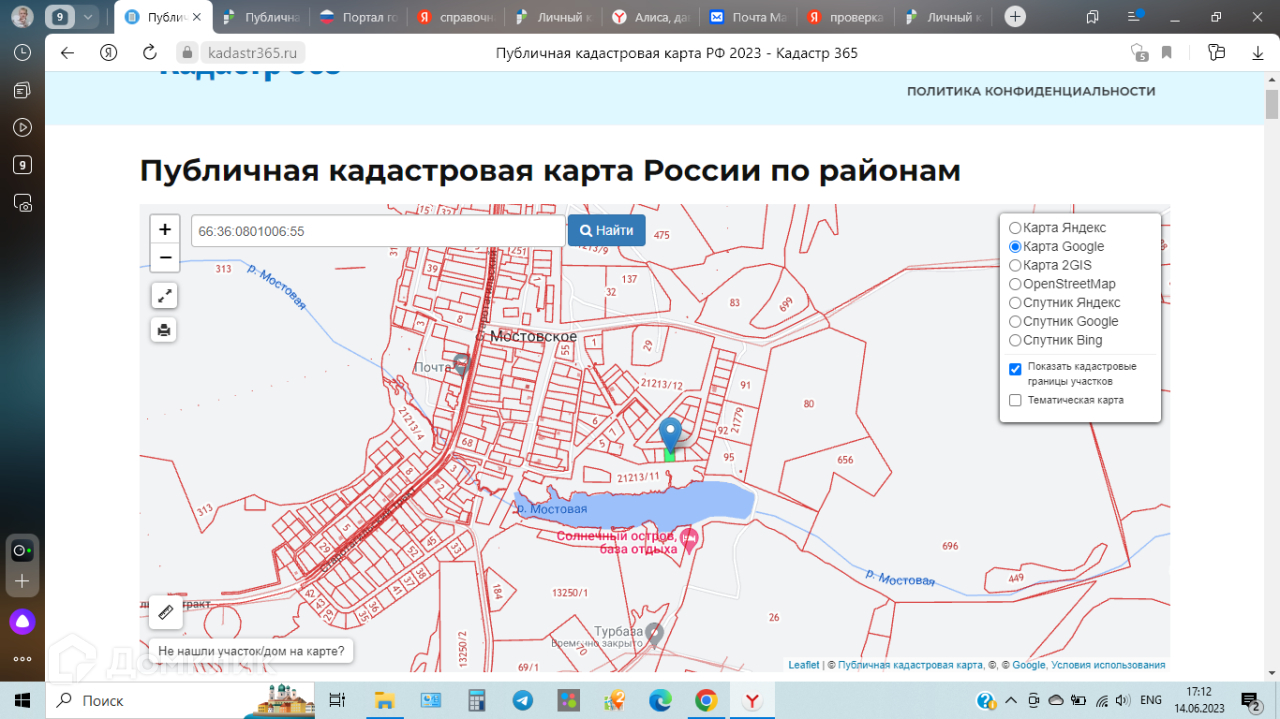Open ПОЛИТИКА КОНФИДЕНЦИАЛЬНОСТИ link
The width and height of the screenshot is (1280, 719).
pyautogui.click(x=1031, y=91)
